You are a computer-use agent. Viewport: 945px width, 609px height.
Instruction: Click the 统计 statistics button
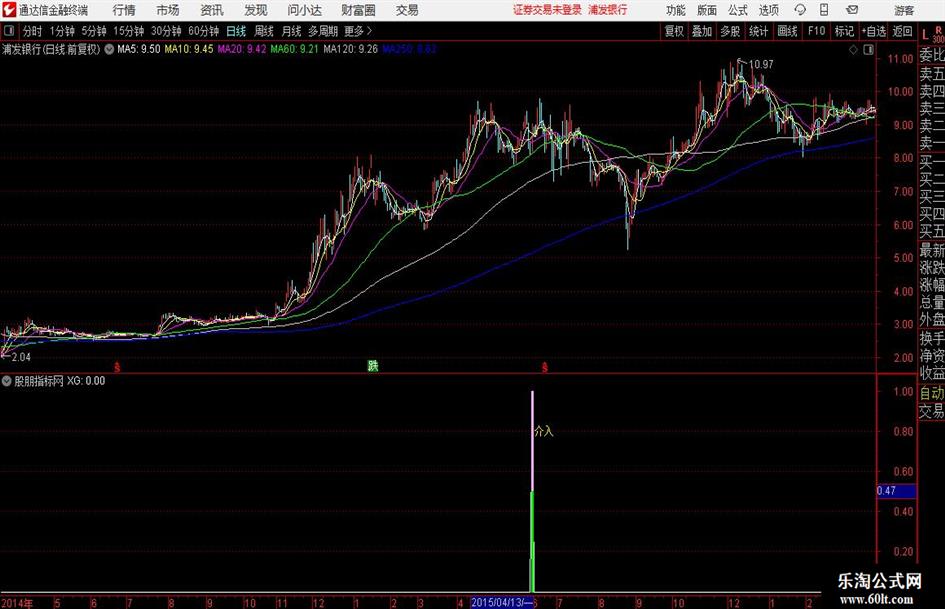pos(758,31)
